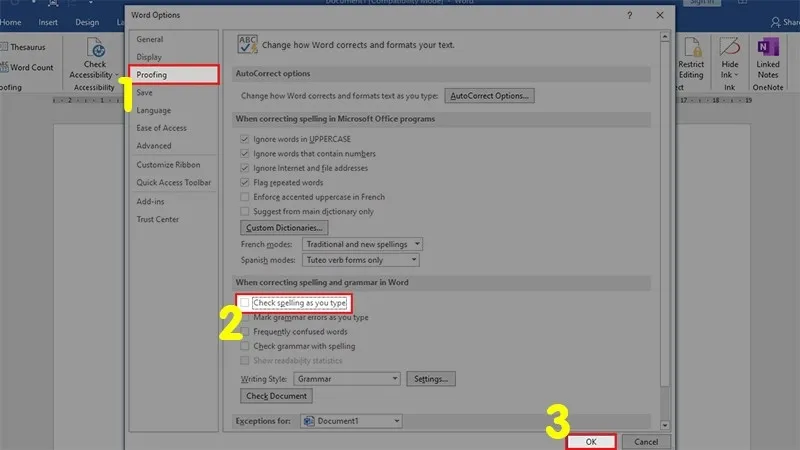
Task: Enable Check spelling as you type
Action: 245,303
